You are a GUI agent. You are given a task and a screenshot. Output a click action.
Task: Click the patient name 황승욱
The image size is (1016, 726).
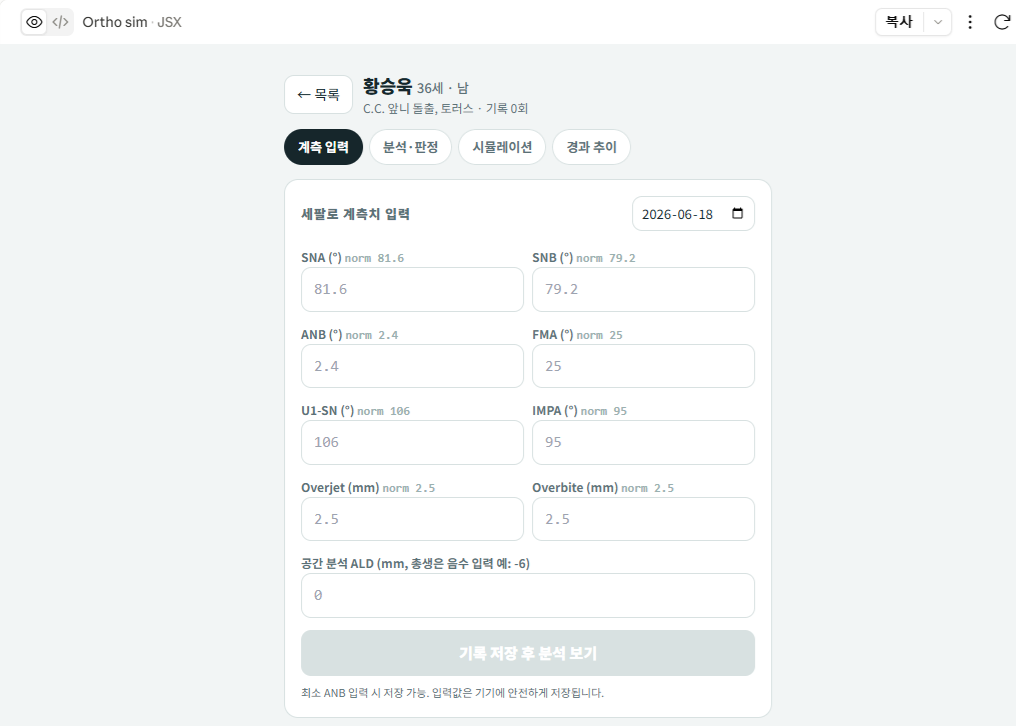tap(387, 86)
